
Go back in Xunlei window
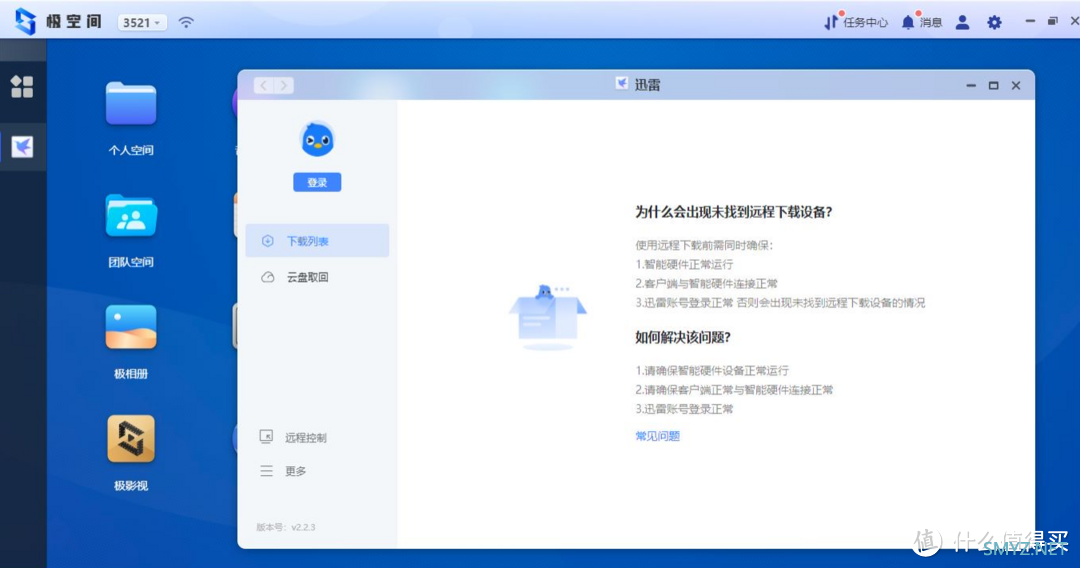pos(264,85)
